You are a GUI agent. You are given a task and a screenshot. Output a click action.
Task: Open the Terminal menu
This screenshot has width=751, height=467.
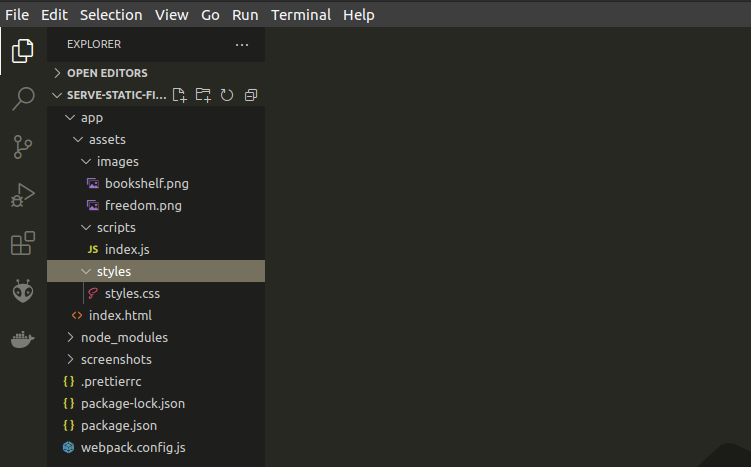[x=301, y=15]
